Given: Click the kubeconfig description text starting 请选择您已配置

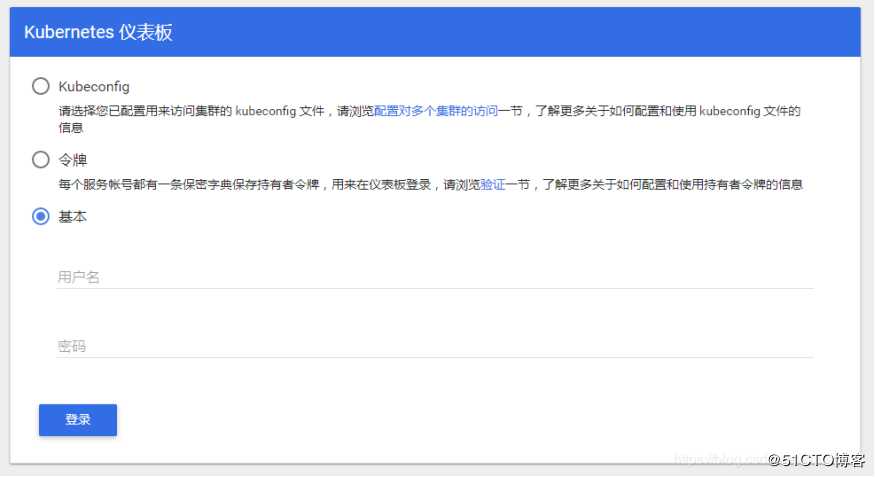Looking at the screenshot, I should coord(429,119).
